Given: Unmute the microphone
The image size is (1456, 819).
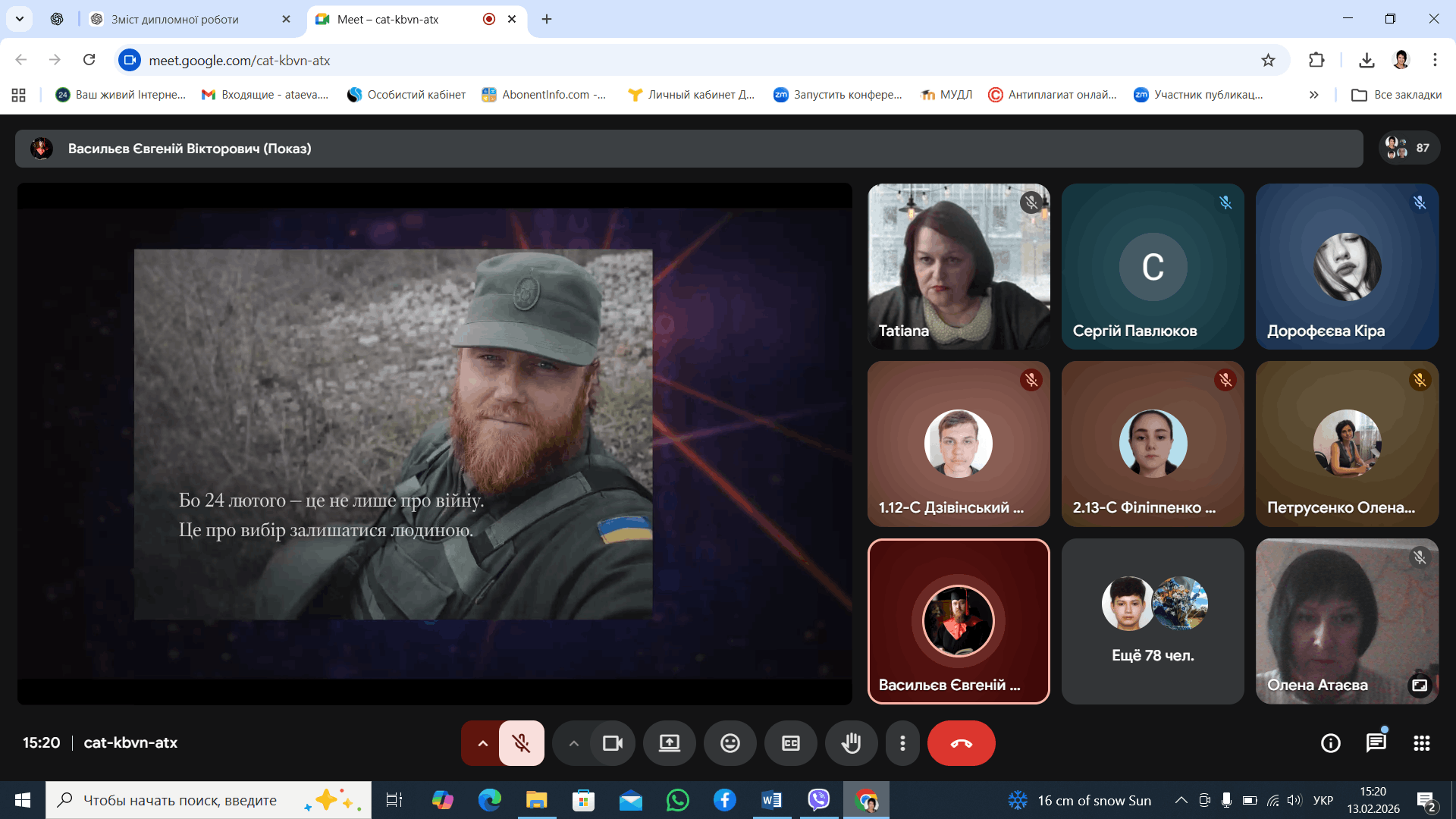Looking at the screenshot, I should [x=521, y=743].
